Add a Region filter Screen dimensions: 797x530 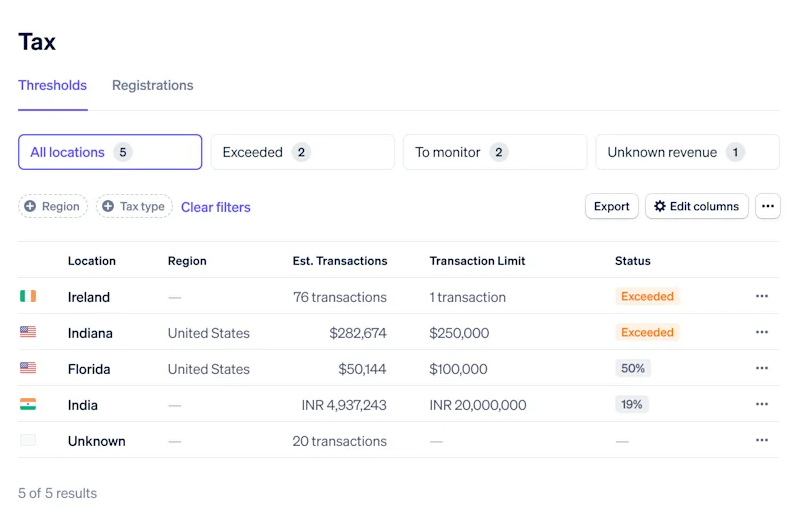[x=53, y=206]
